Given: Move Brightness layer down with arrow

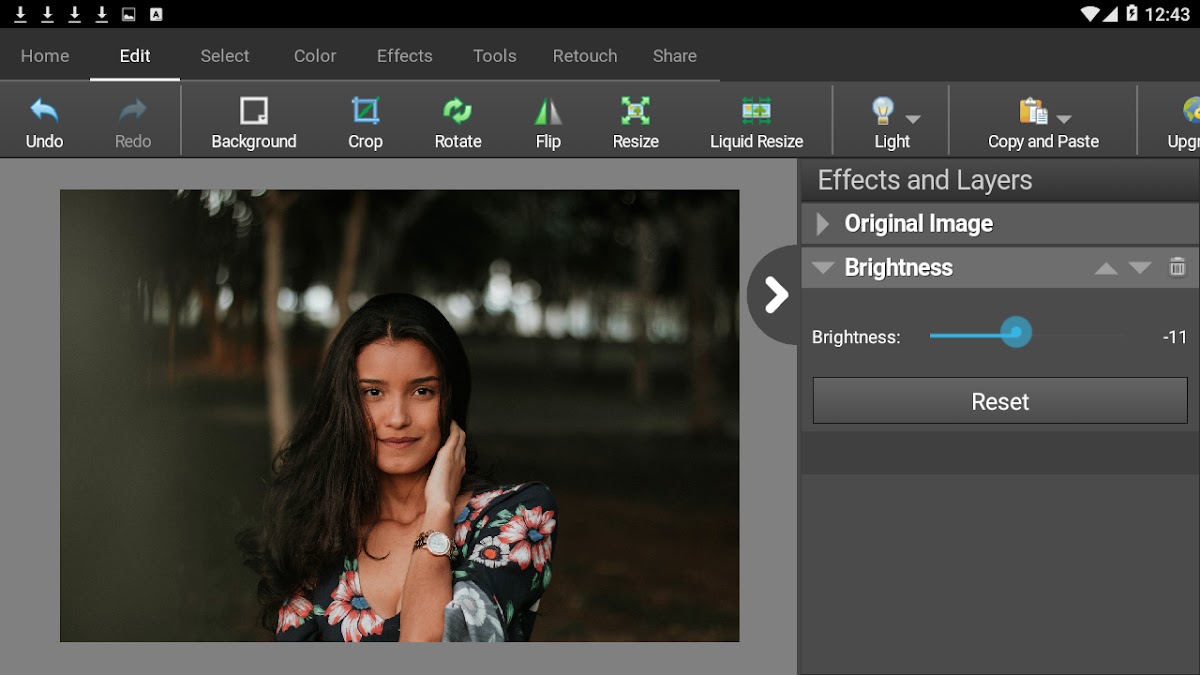Looking at the screenshot, I should coord(1140,268).
